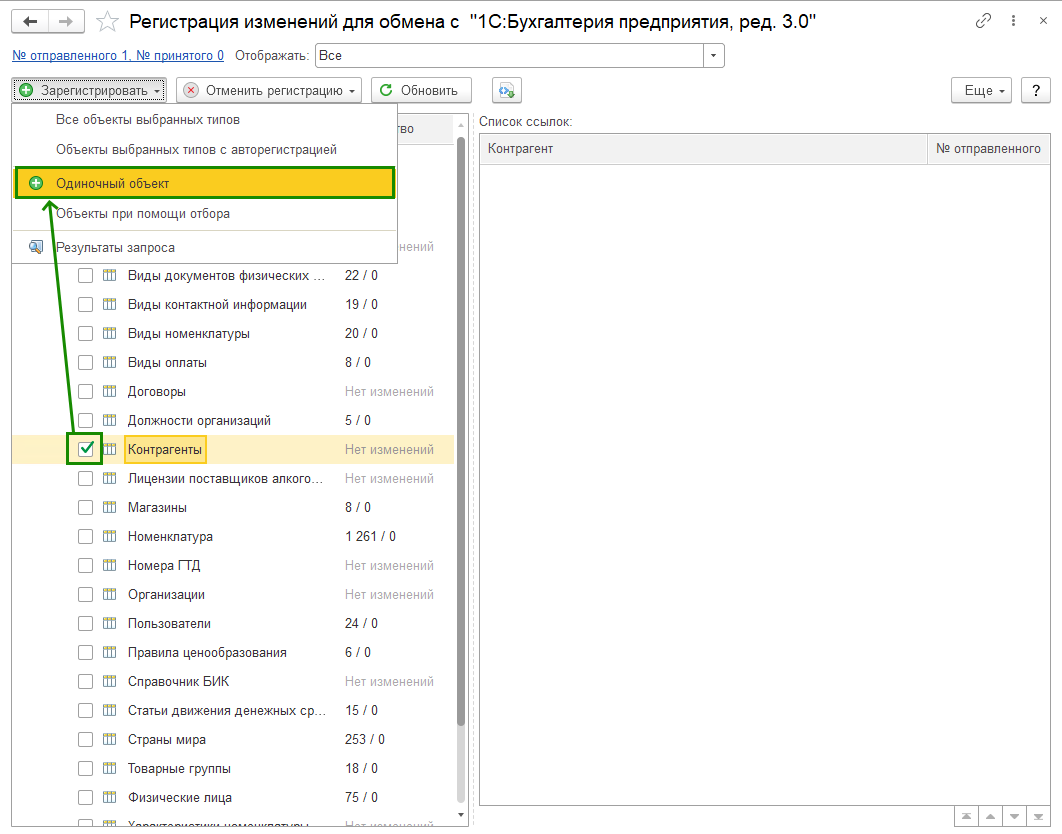The width and height of the screenshot is (1062, 834).
Task: Enable the Номенклатура checkbox
Action: click(x=85, y=537)
